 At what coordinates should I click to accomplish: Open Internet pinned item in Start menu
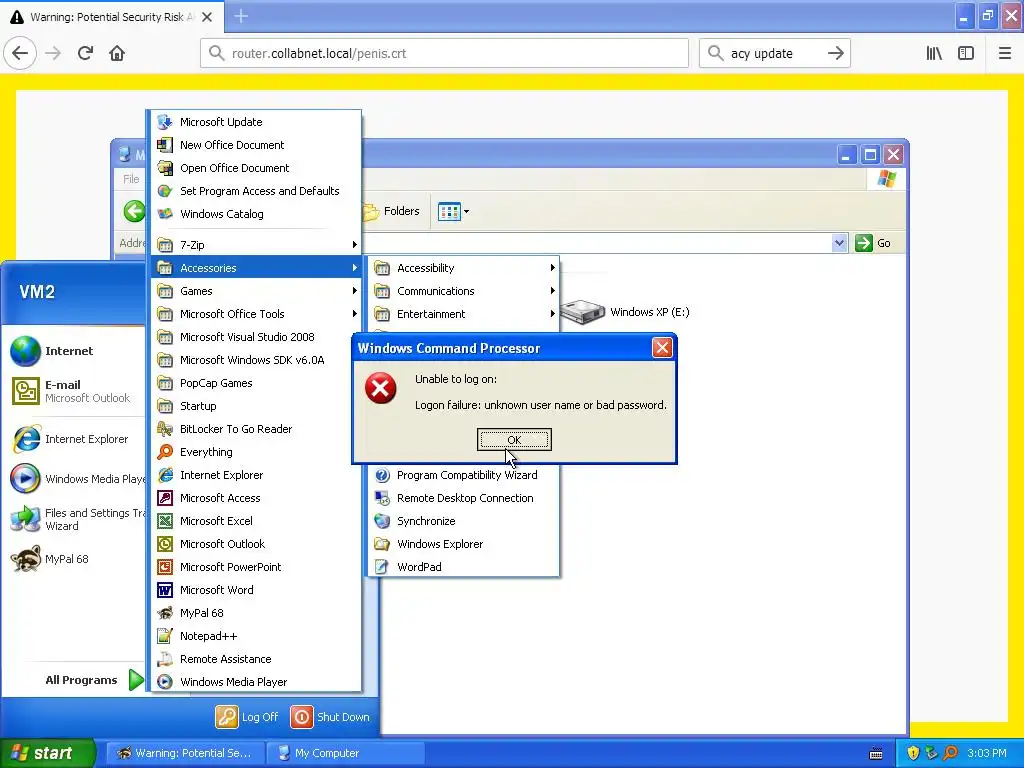click(73, 351)
